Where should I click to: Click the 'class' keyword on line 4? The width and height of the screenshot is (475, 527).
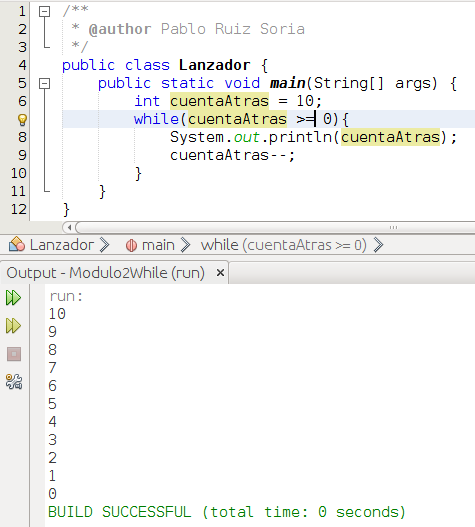coord(147,65)
